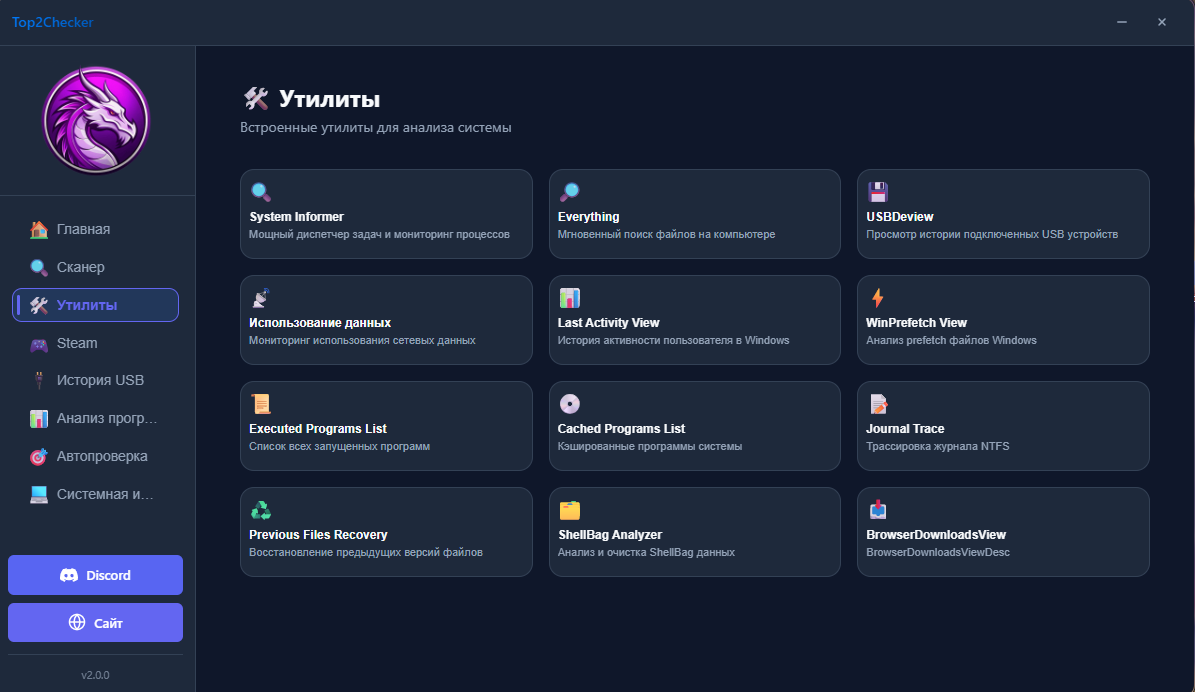1195x692 pixels.
Task: Click the ShellBag Analyzer folder icon
Action: click(x=569, y=510)
